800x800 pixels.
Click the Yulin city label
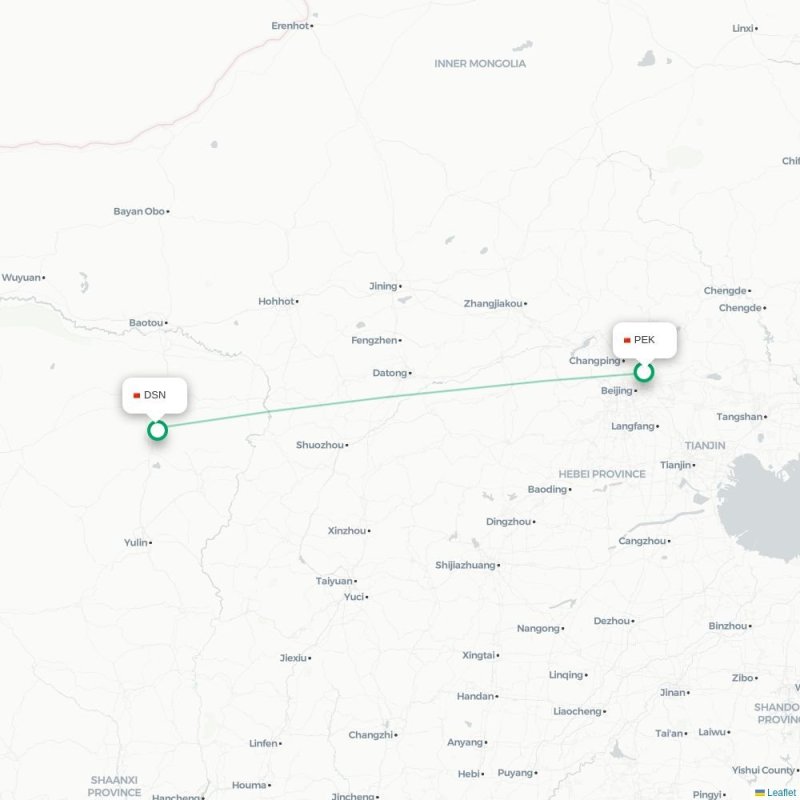[136, 542]
